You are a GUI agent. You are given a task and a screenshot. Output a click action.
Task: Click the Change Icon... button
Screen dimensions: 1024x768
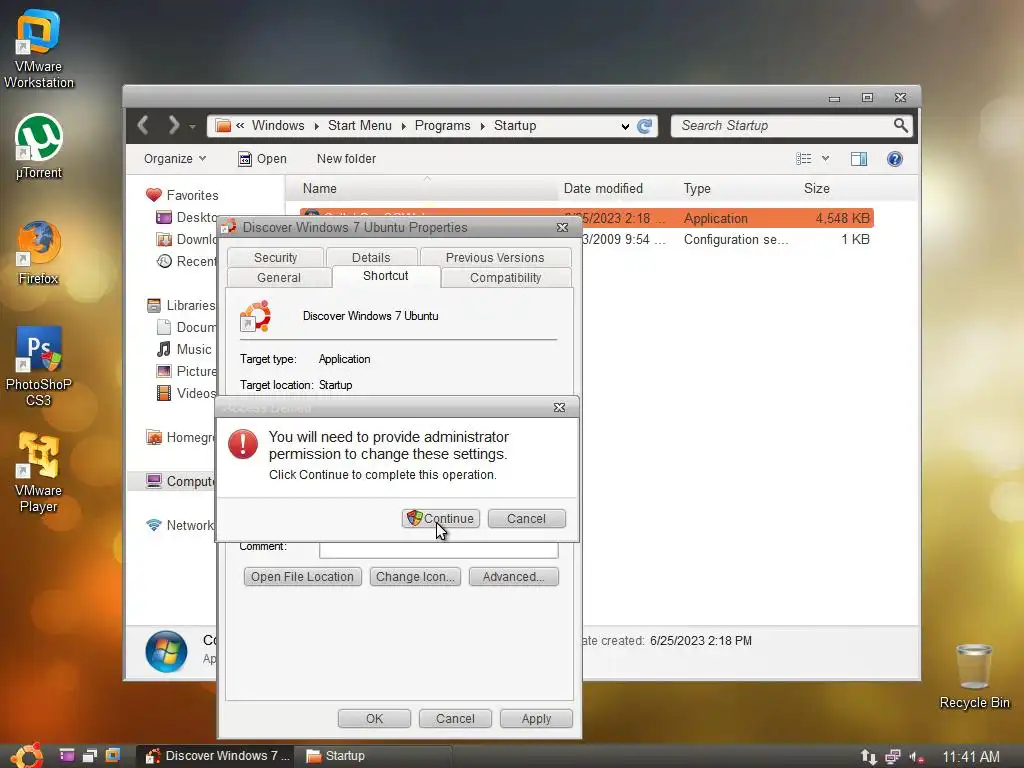[x=415, y=577]
